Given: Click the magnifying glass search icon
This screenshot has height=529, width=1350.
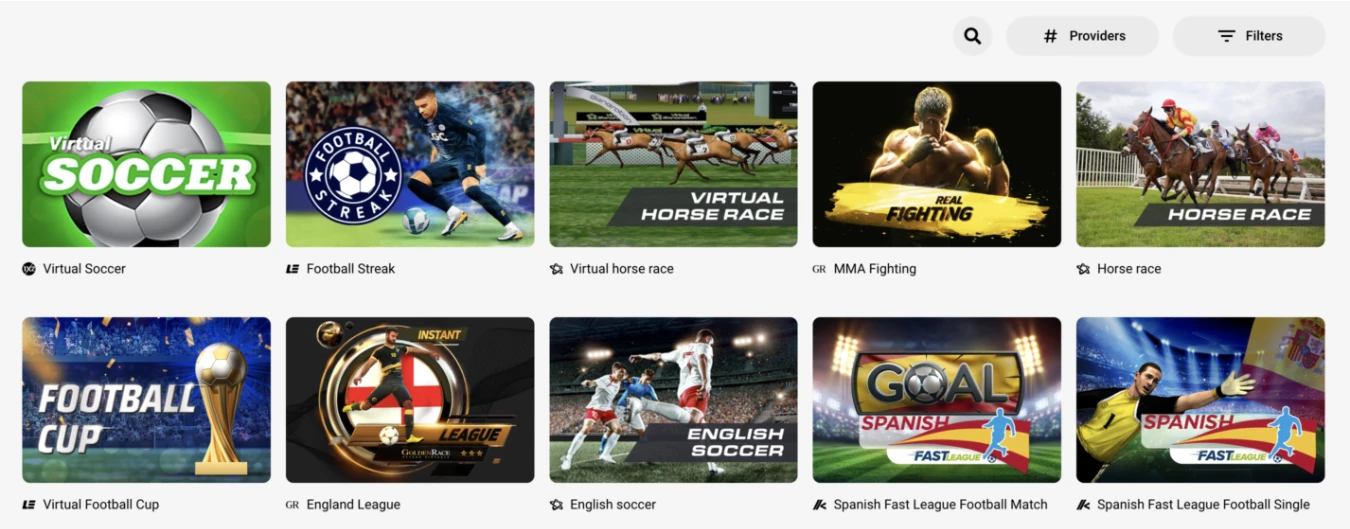Looking at the screenshot, I should 972,36.
